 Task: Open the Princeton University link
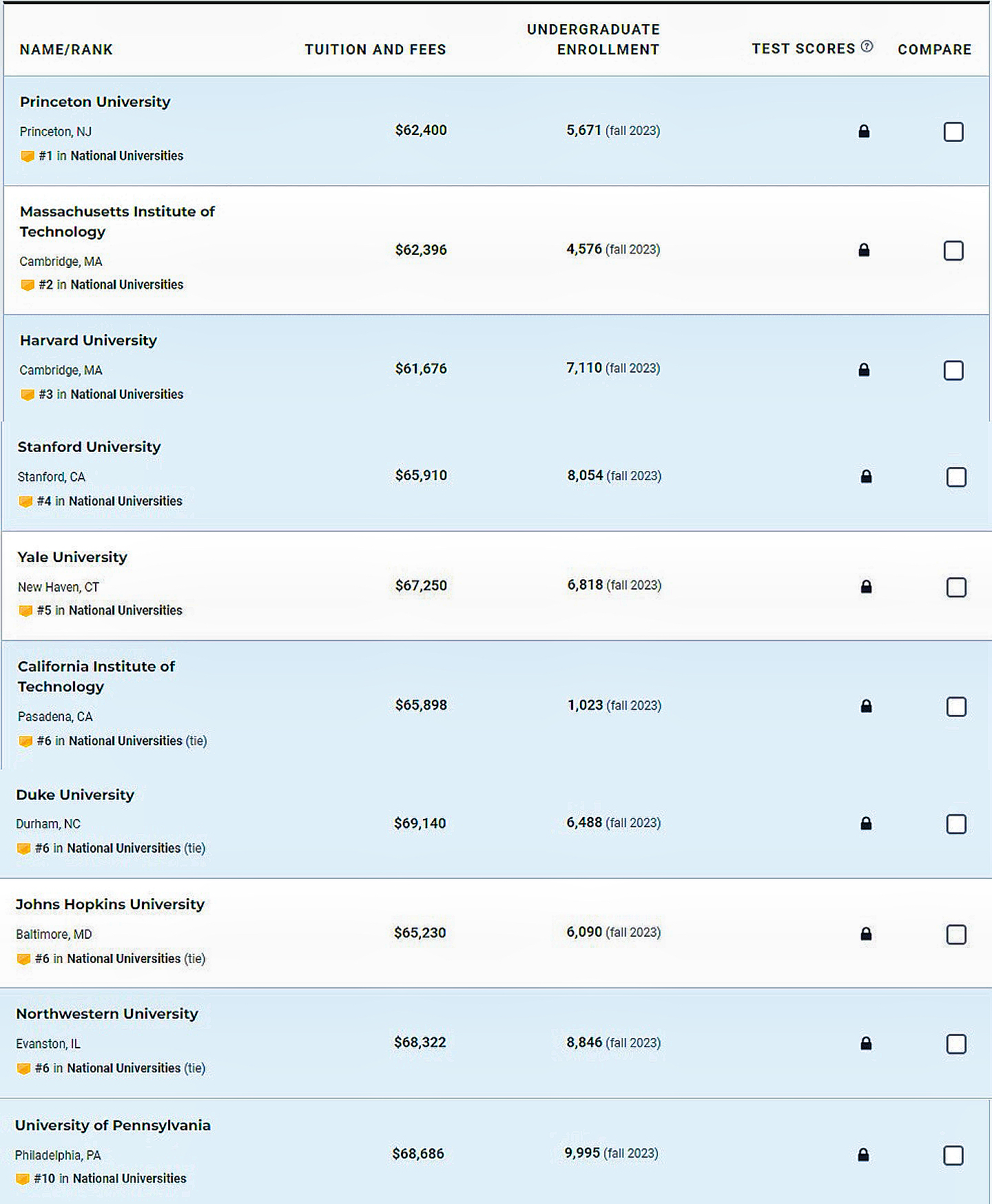(x=95, y=102)
